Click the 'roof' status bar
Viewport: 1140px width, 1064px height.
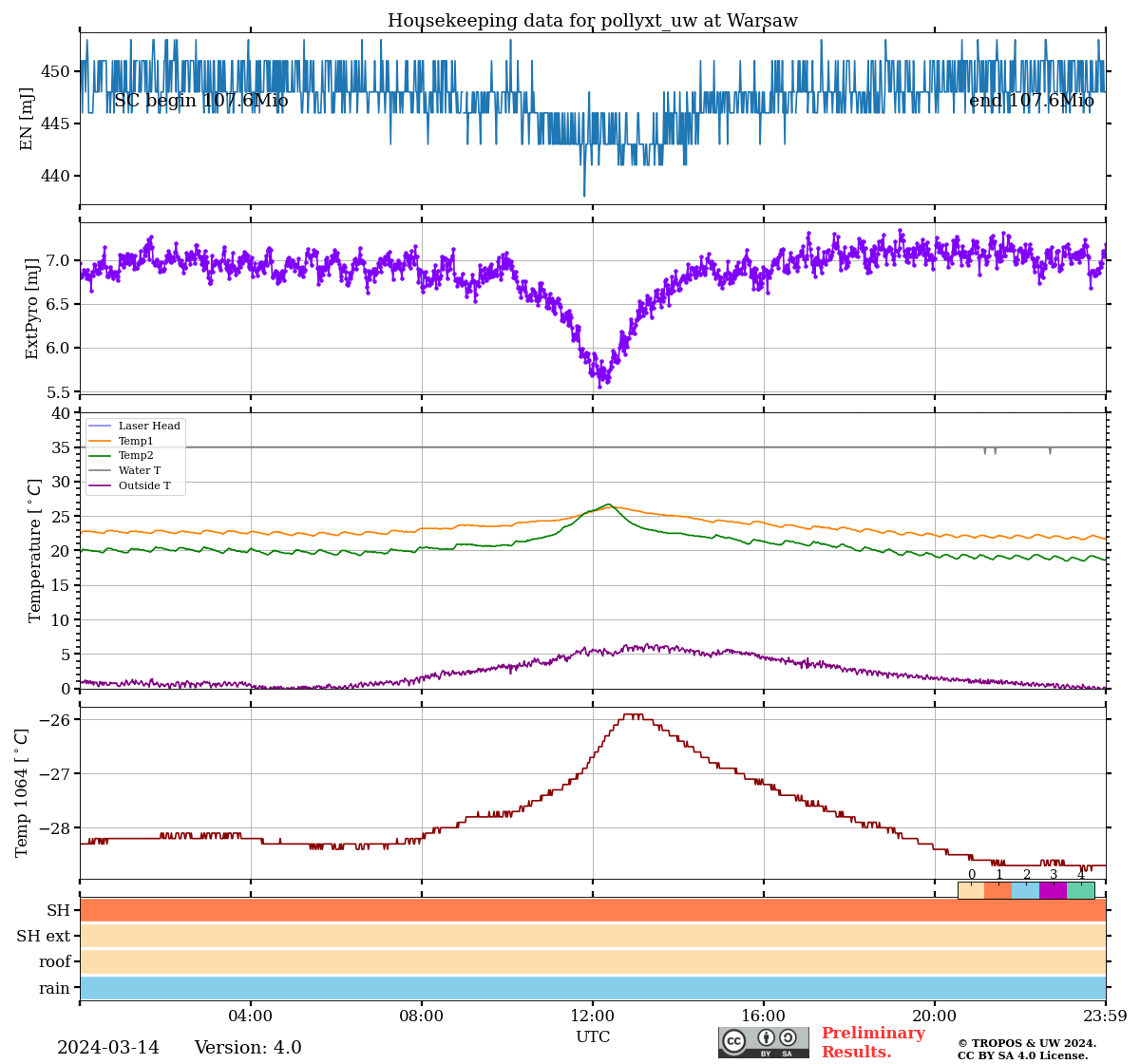593,961
